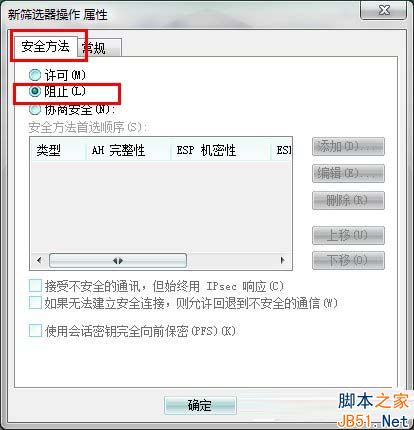
Task: Click right arrow of horizontal scrollbar
Action: (x=282, y=260)
